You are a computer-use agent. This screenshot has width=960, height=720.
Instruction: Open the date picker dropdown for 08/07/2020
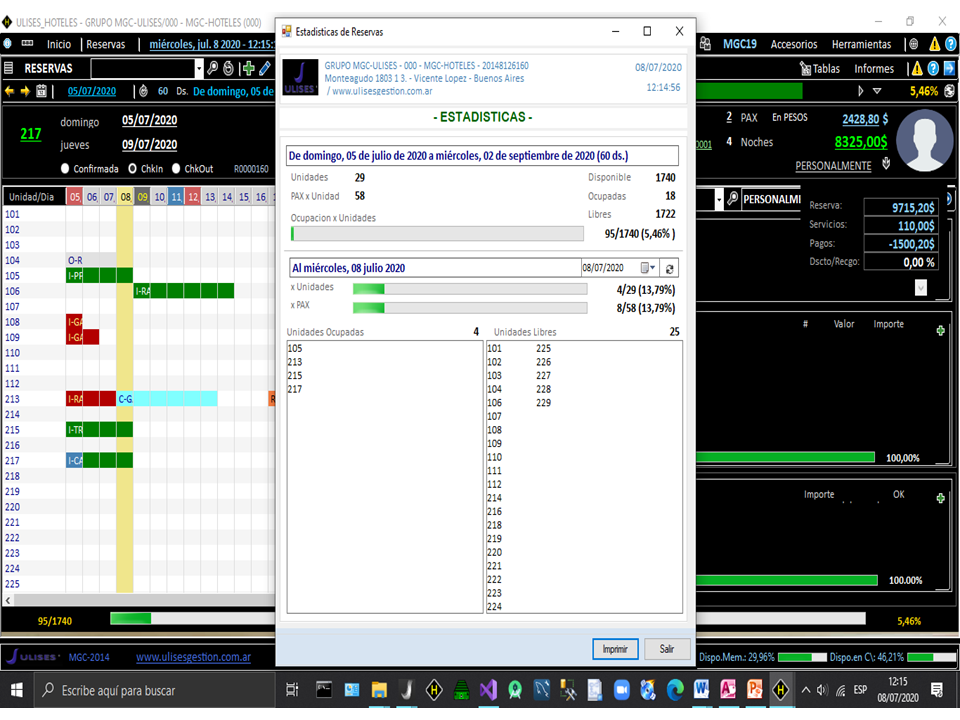(652, 267)
